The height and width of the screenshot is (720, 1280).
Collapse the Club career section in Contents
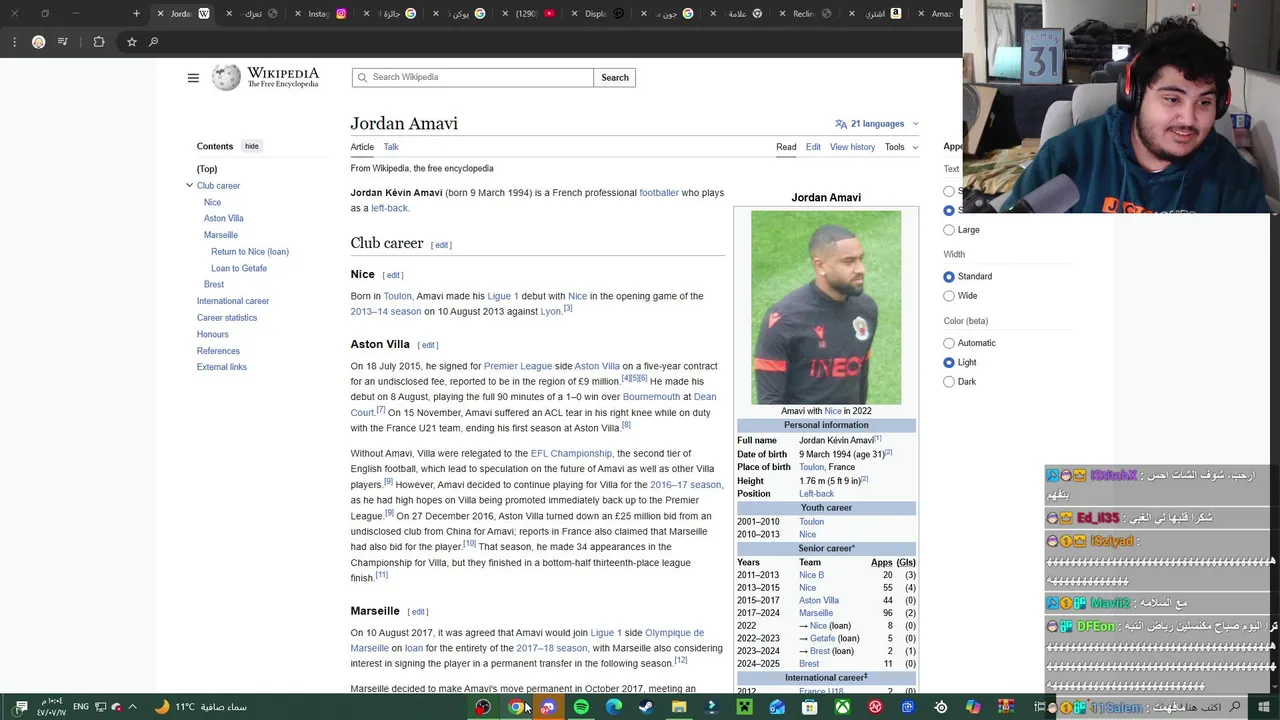189,185
